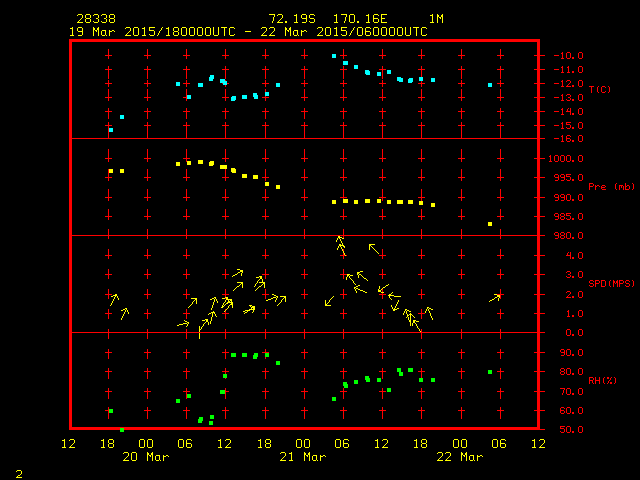Click the -16.0 temperature tick value

560,139
